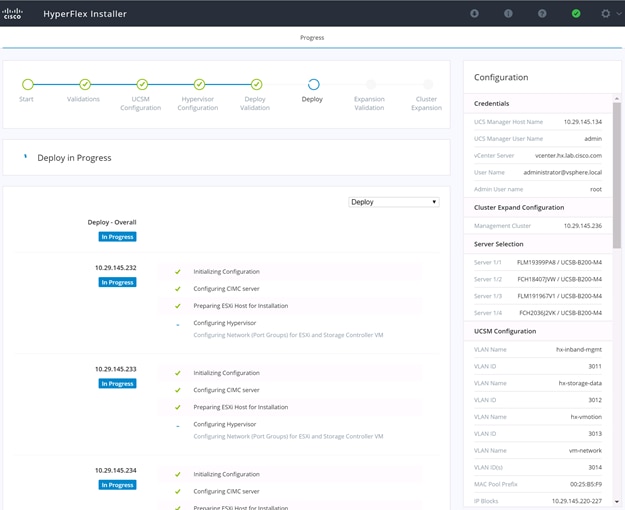
Task: Click VLAN Name value hx-inband-mgmt
Action: [x=579, y=350]
